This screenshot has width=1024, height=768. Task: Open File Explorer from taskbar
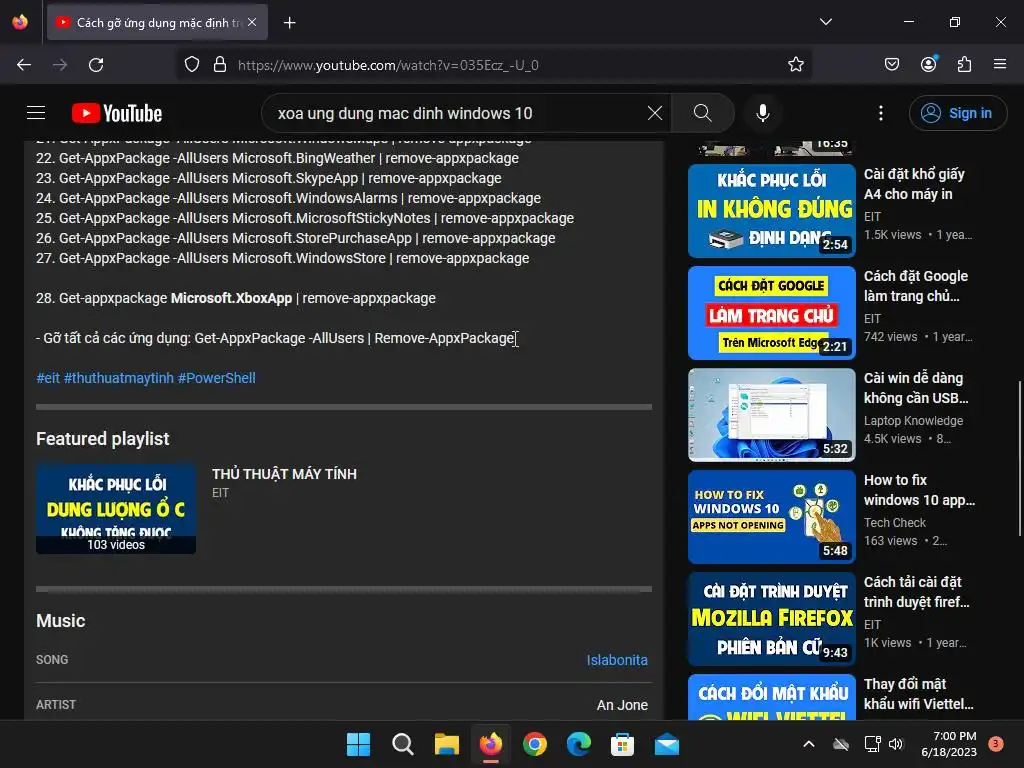click(x=447, y=744)
